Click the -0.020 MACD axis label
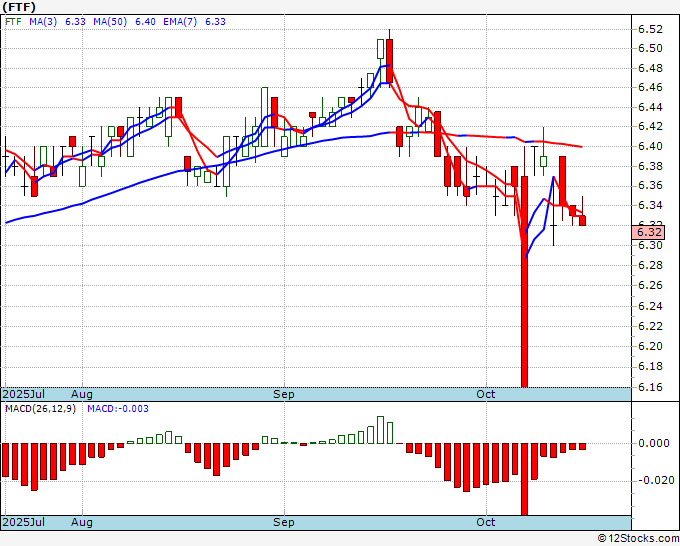Screen dimensions: 680x546 tap(655, 480)
